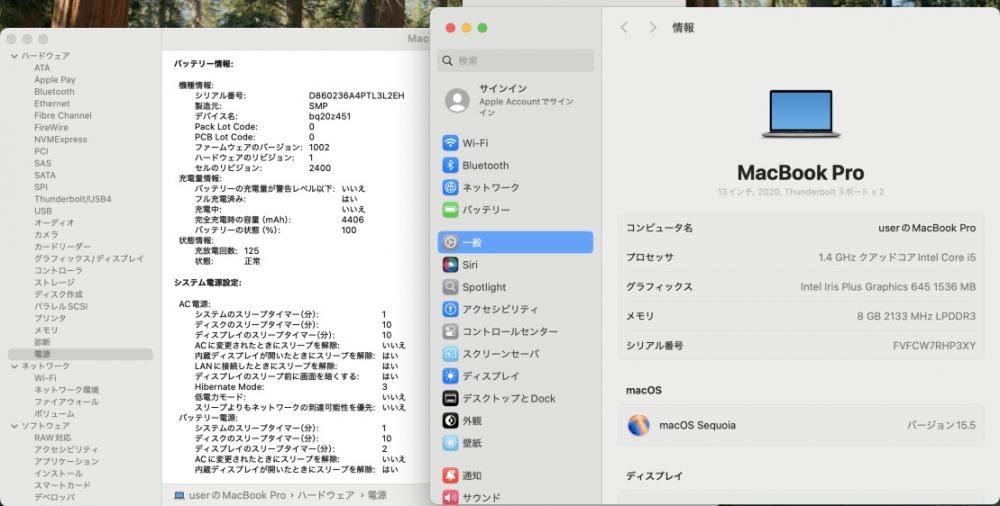Select Bluetooth in System Information tree
The image size is (1000, 506).
pyautogui.click(x=54, y=92)
